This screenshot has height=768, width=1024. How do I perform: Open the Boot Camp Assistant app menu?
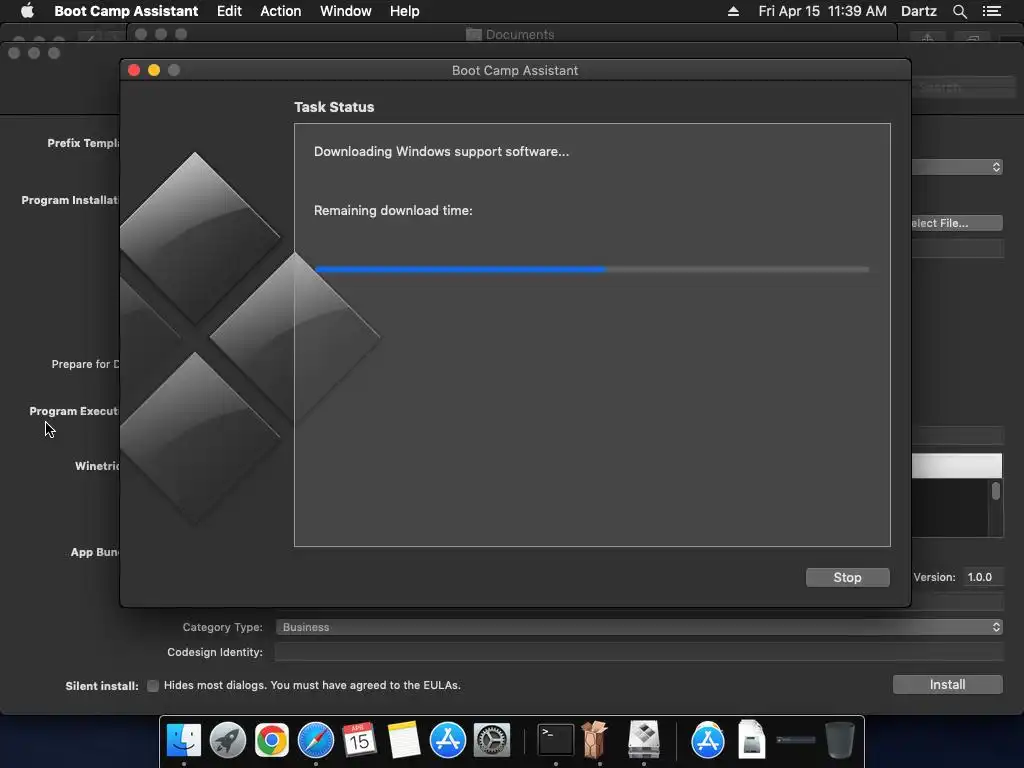[x=126, y=11]
